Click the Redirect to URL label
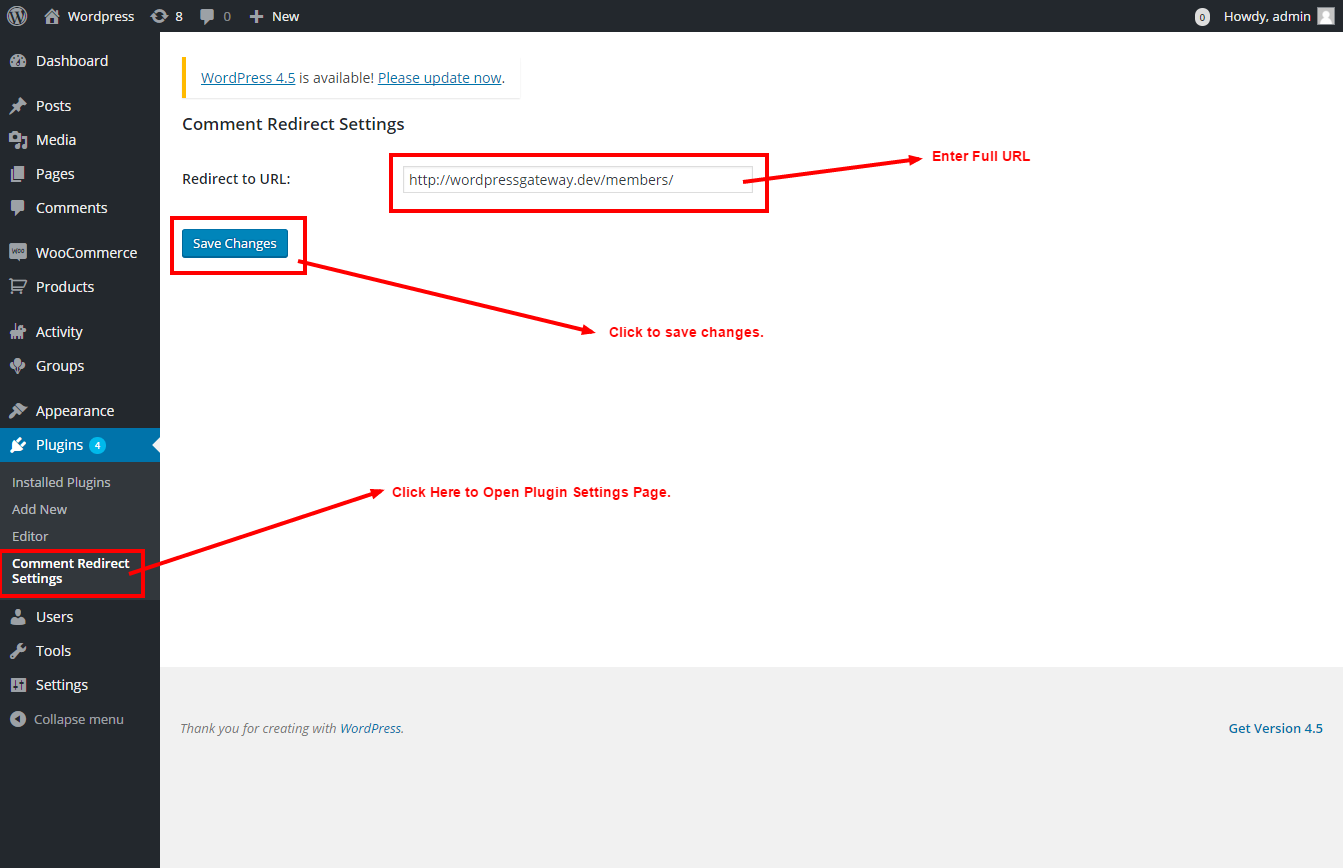Viewport: 1343px width, 868px height. 236,179
